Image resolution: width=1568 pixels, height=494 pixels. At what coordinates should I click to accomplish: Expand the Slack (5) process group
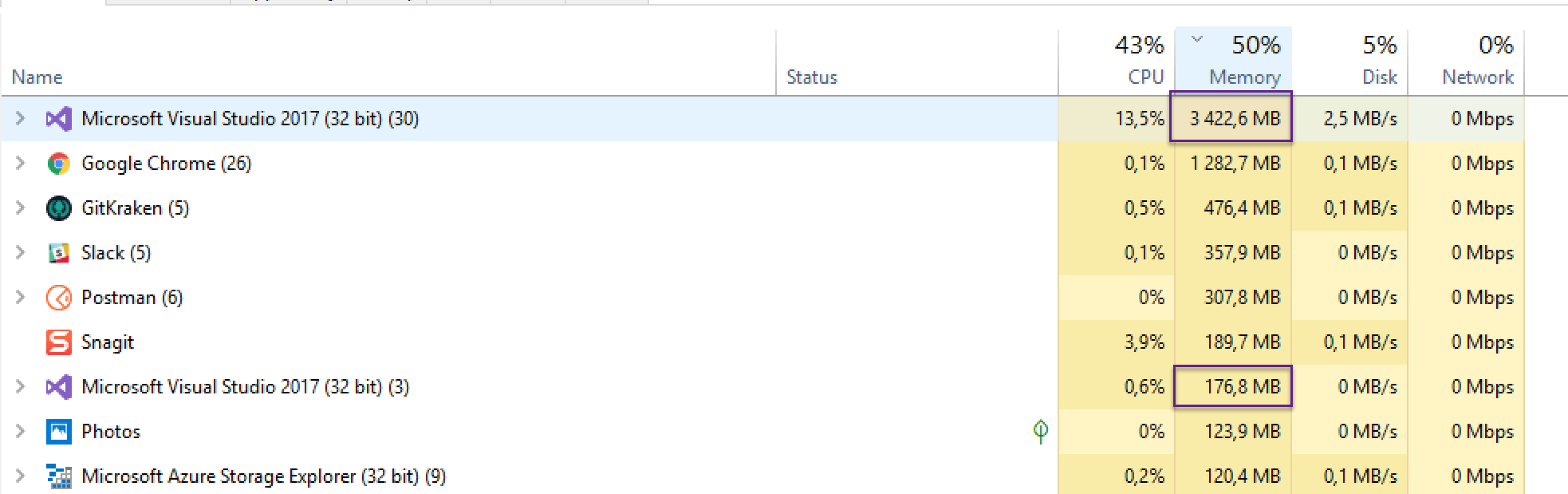click(x=20, y=253)
